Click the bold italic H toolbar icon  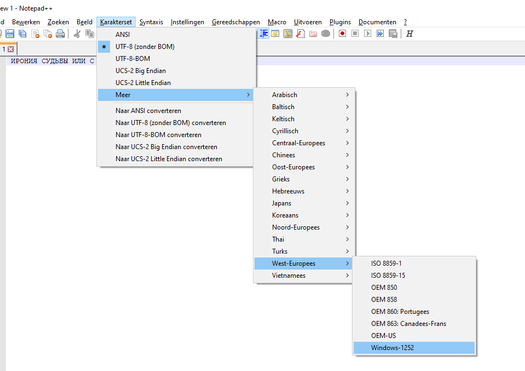pyautogui.click(x=409, y=33)
